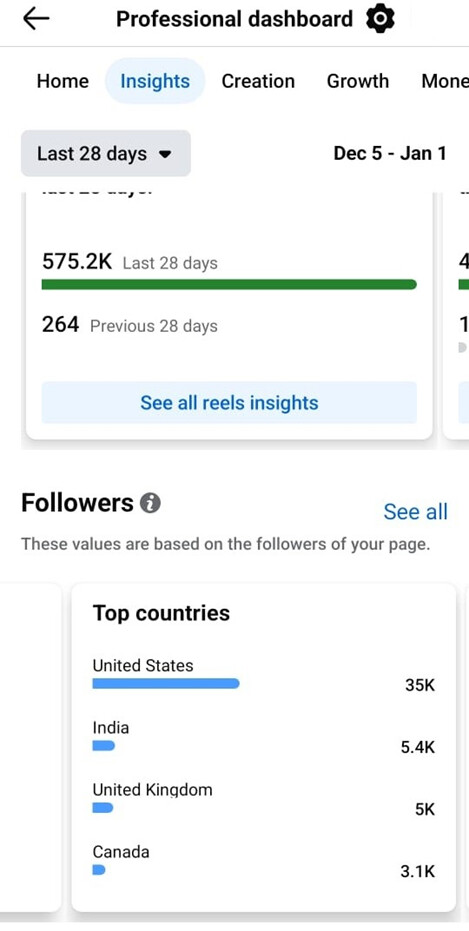Open See all followers link

tap(416, 511)
